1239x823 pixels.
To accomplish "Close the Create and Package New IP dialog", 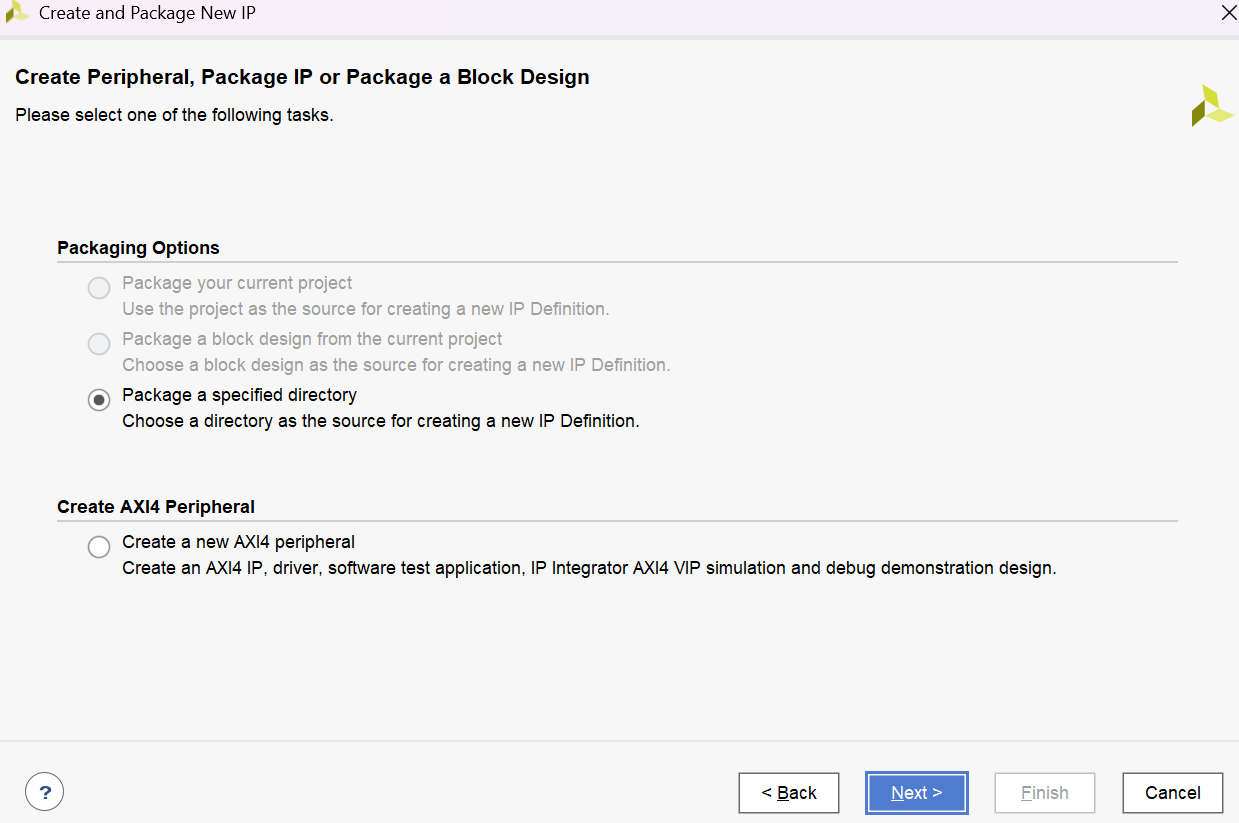I will [x=1228, y=13].
